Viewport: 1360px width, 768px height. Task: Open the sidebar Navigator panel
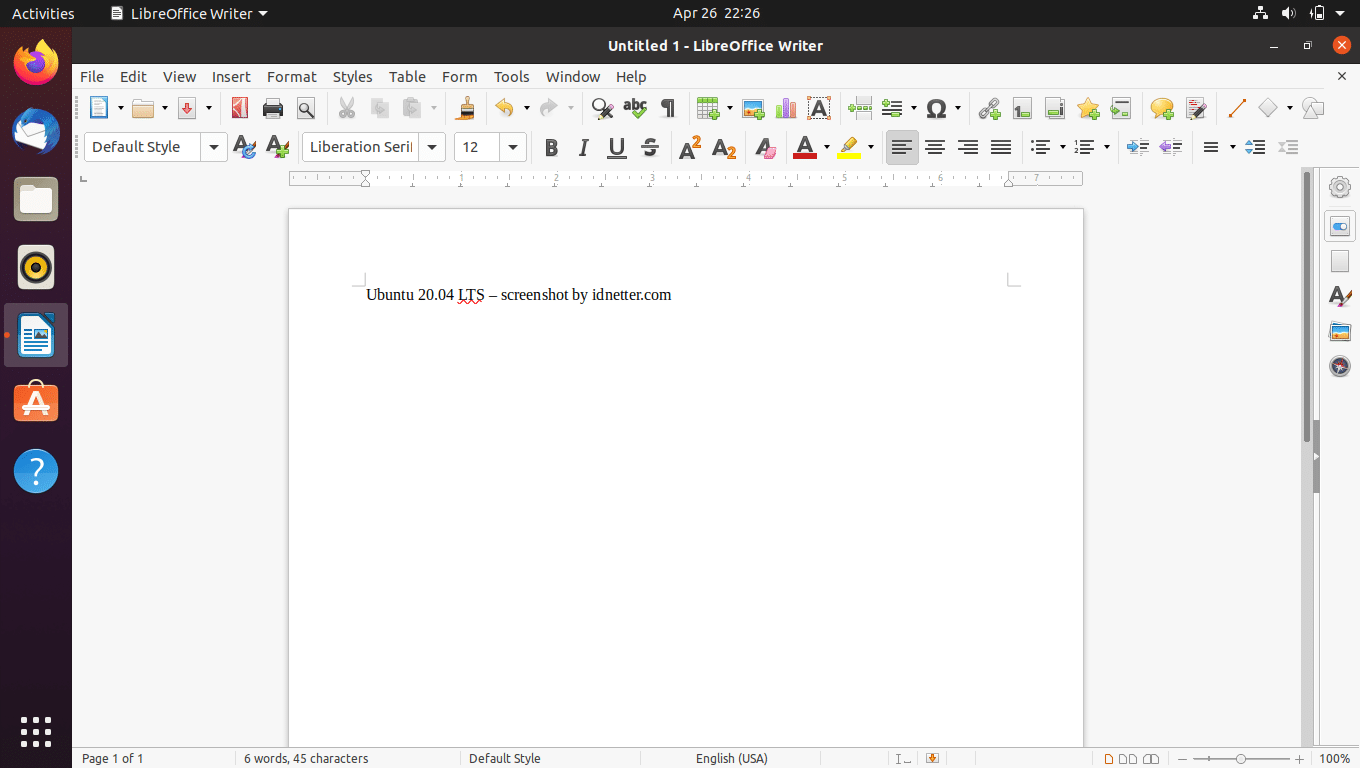coord(1340,366)
